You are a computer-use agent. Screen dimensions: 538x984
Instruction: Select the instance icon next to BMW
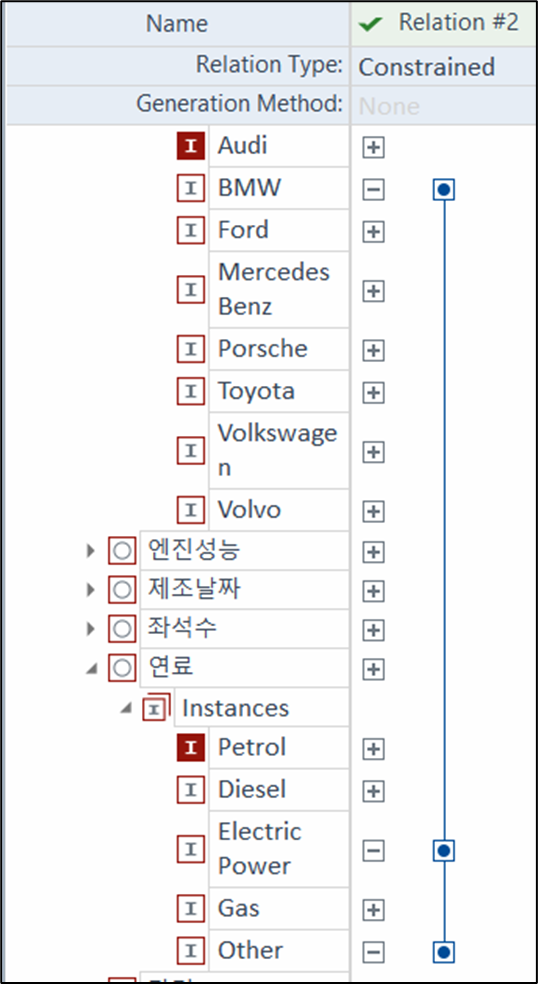[191, 188]
